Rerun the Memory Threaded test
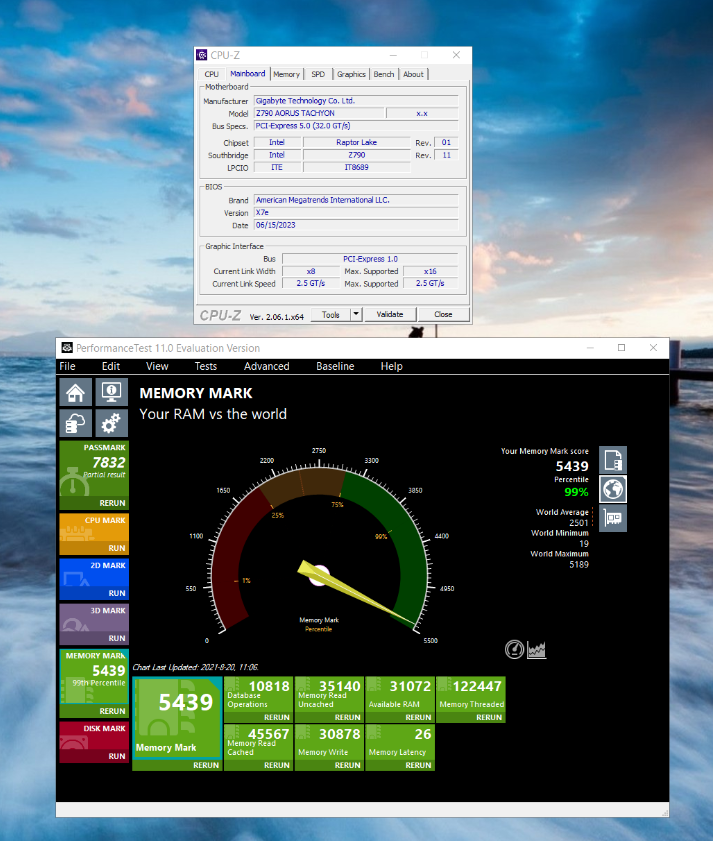The image size is (713, 841). click(489, 718)
